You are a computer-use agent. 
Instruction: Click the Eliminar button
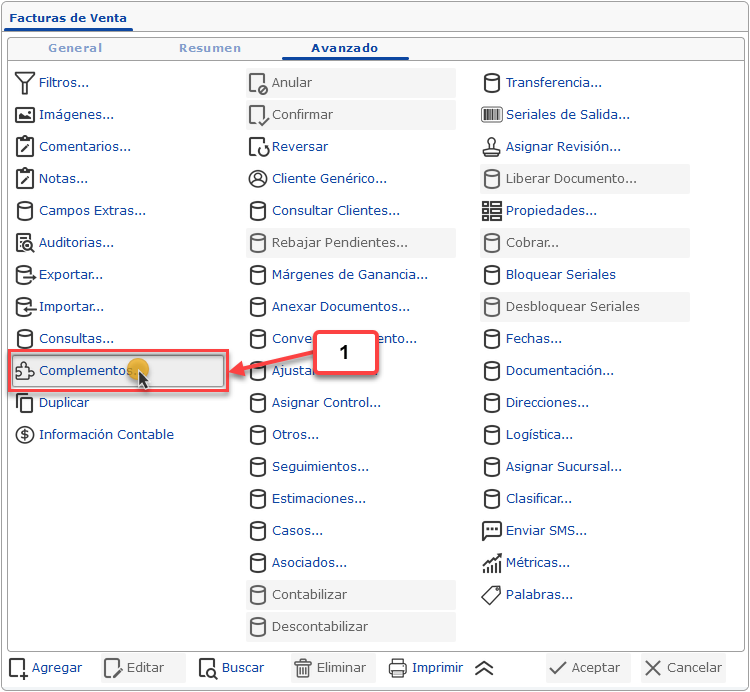[x=333, y=668]
